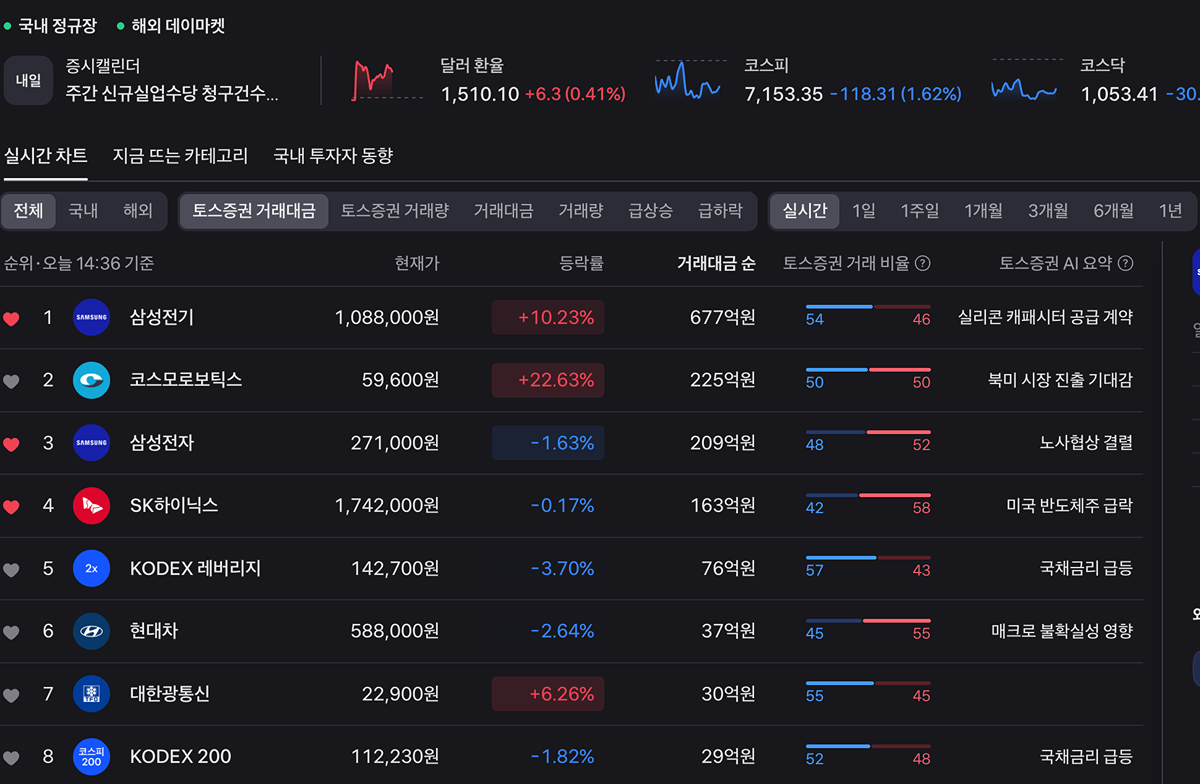Click AI summary 매크로 불확실성 영향
Viewport: 1200px width, 784px height.
point(1062,631)
